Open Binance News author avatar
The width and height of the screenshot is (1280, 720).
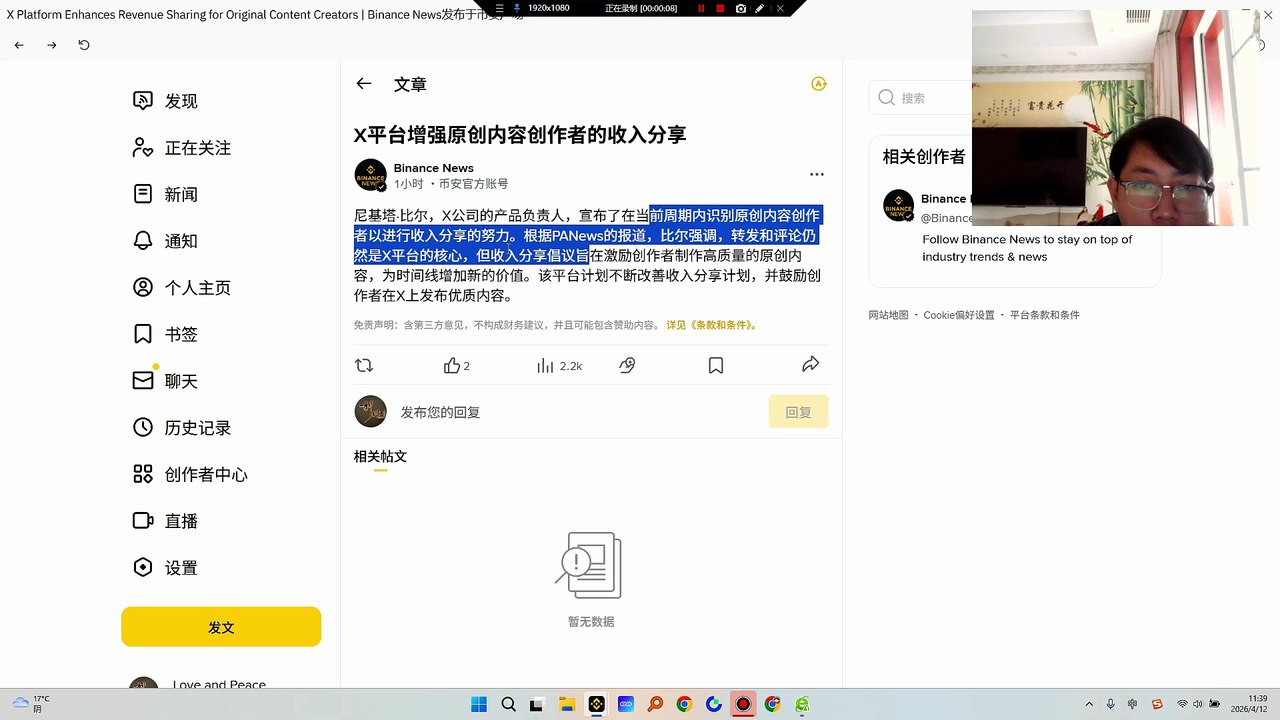(371, 175)
